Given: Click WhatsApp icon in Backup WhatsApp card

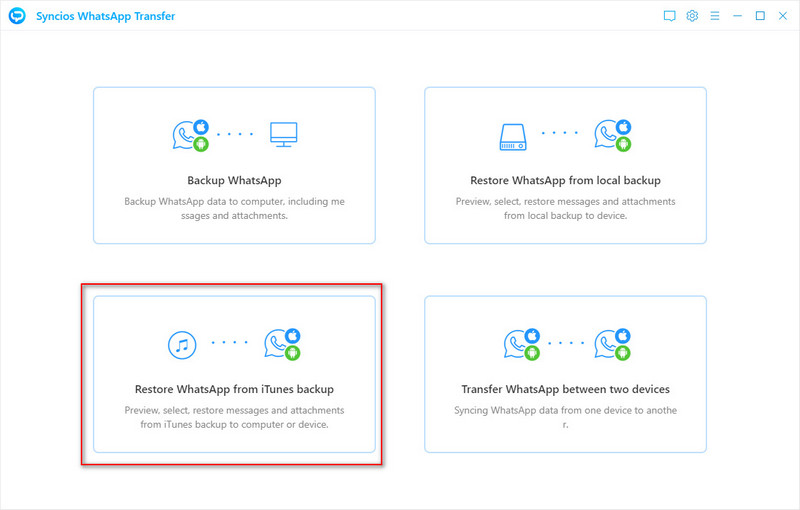Looking at the screenshot, I should point(191,135).
